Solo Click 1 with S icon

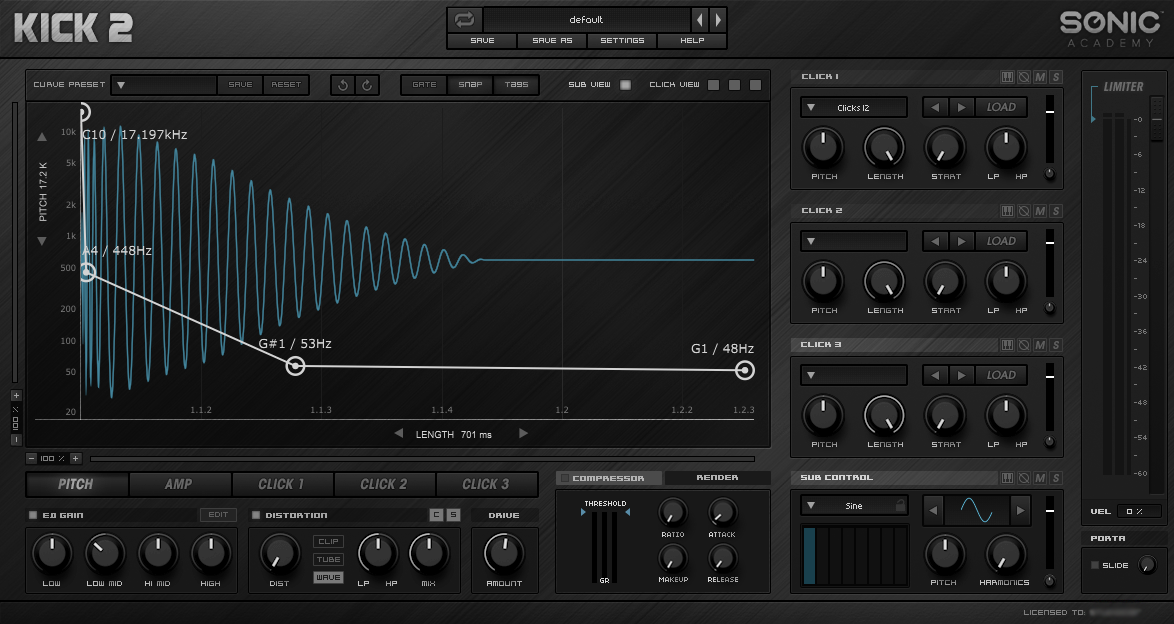1056,77
